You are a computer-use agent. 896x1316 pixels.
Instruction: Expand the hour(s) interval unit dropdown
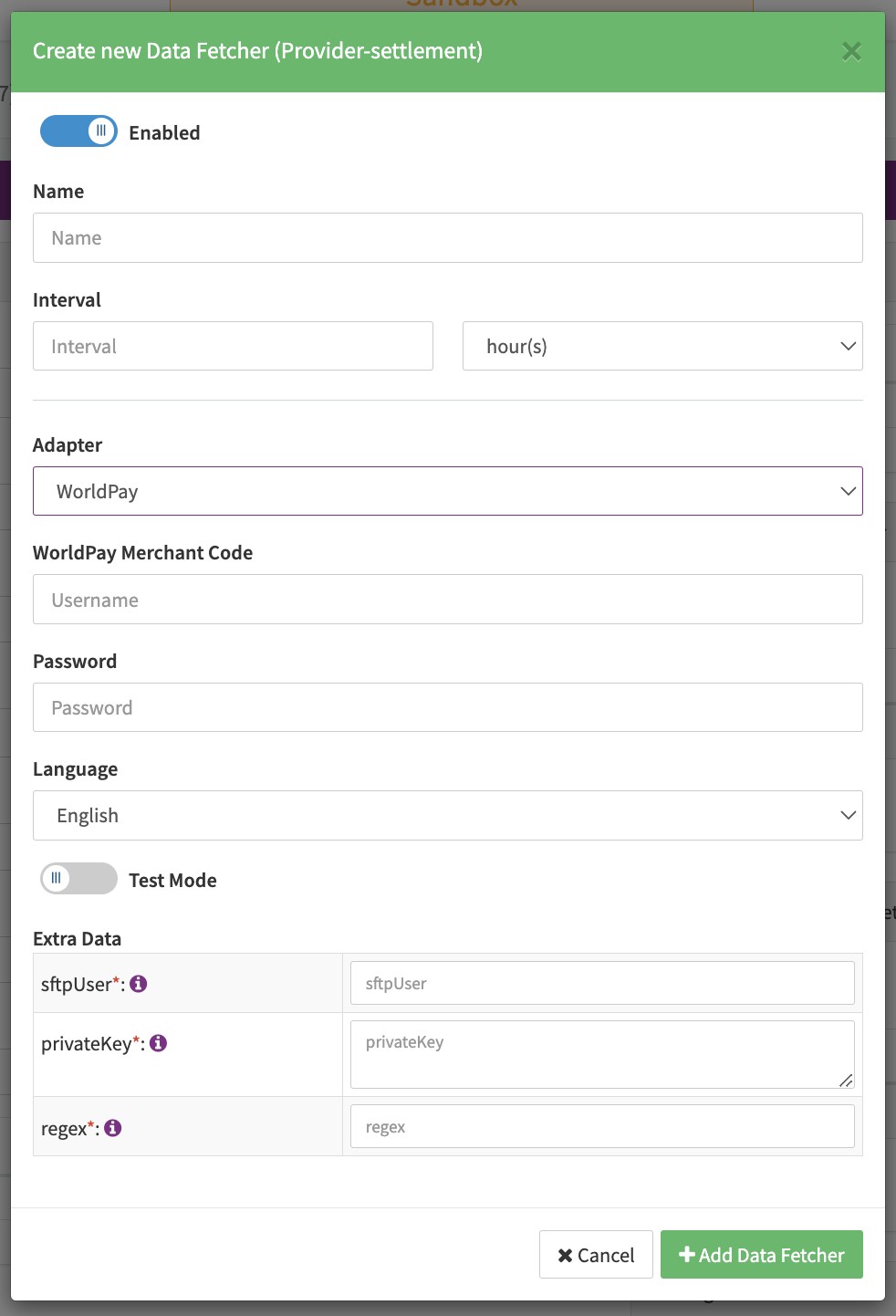click(x=662, y=346)
